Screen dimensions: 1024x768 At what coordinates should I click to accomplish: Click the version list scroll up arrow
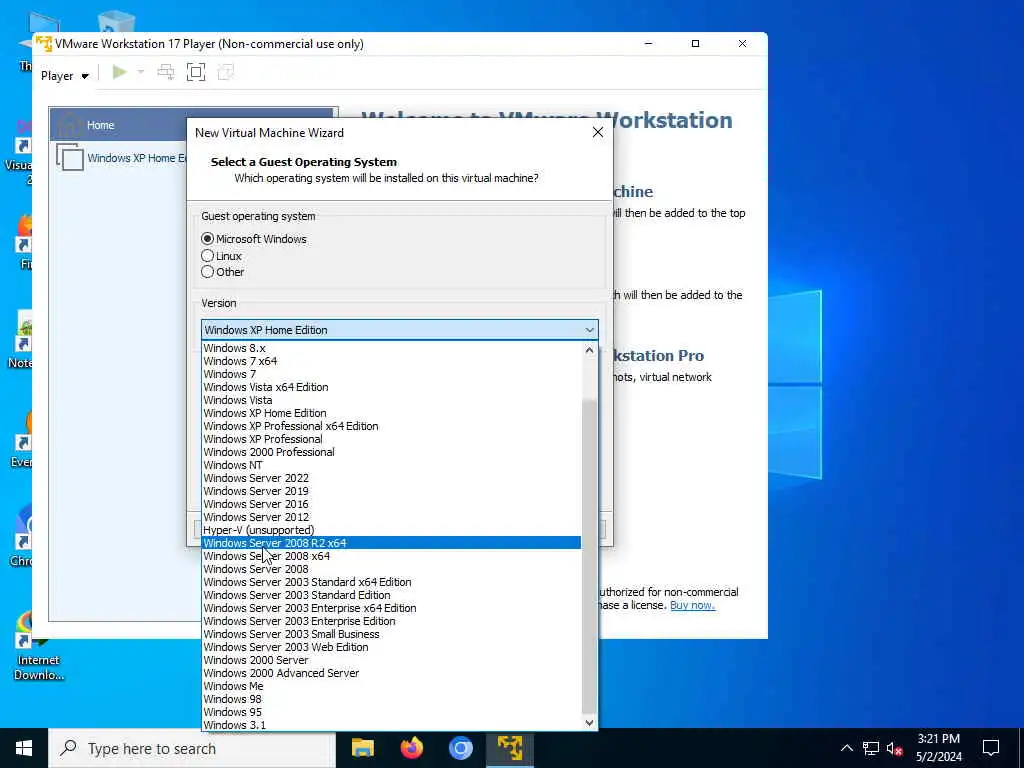pyautogui.click(x=589, y=350)
